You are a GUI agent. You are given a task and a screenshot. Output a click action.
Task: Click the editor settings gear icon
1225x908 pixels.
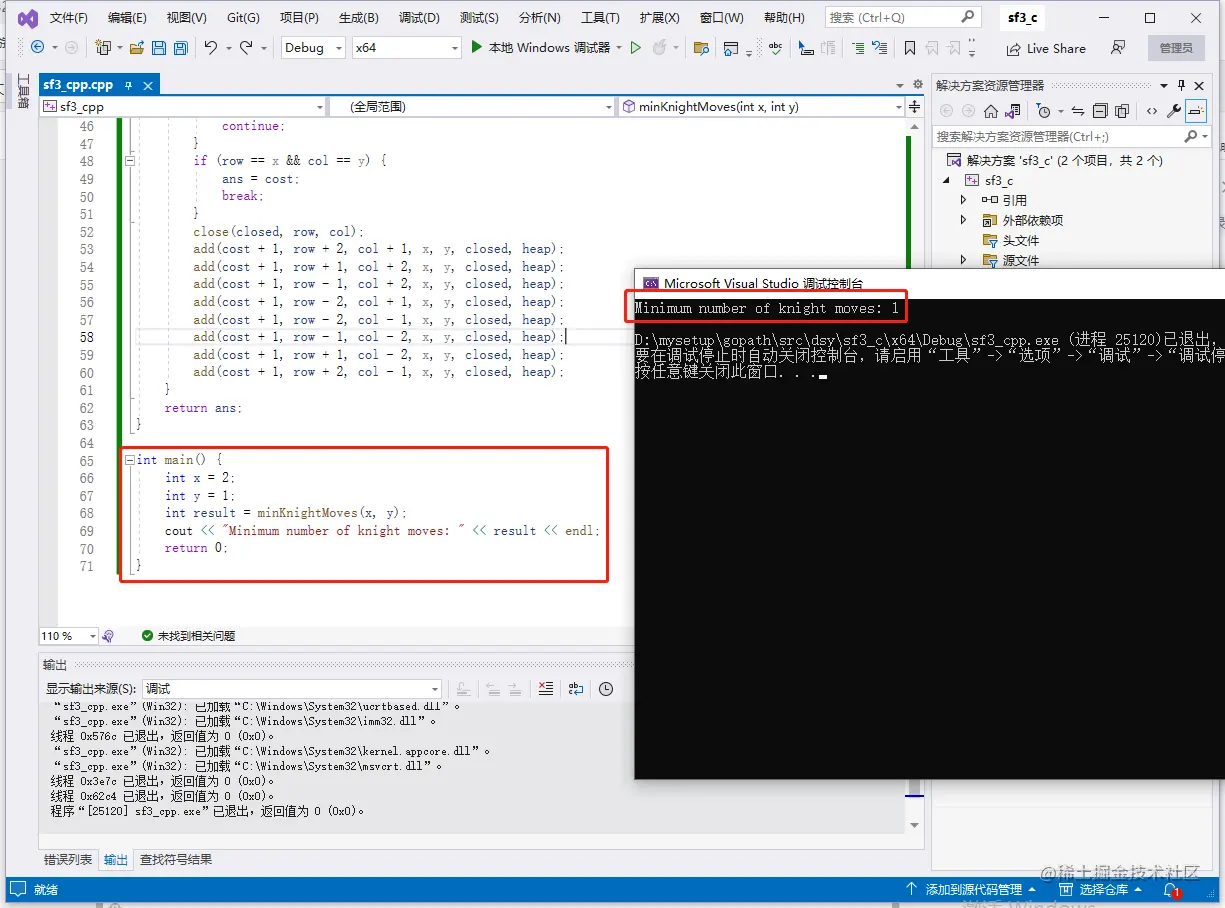point(918,85)
